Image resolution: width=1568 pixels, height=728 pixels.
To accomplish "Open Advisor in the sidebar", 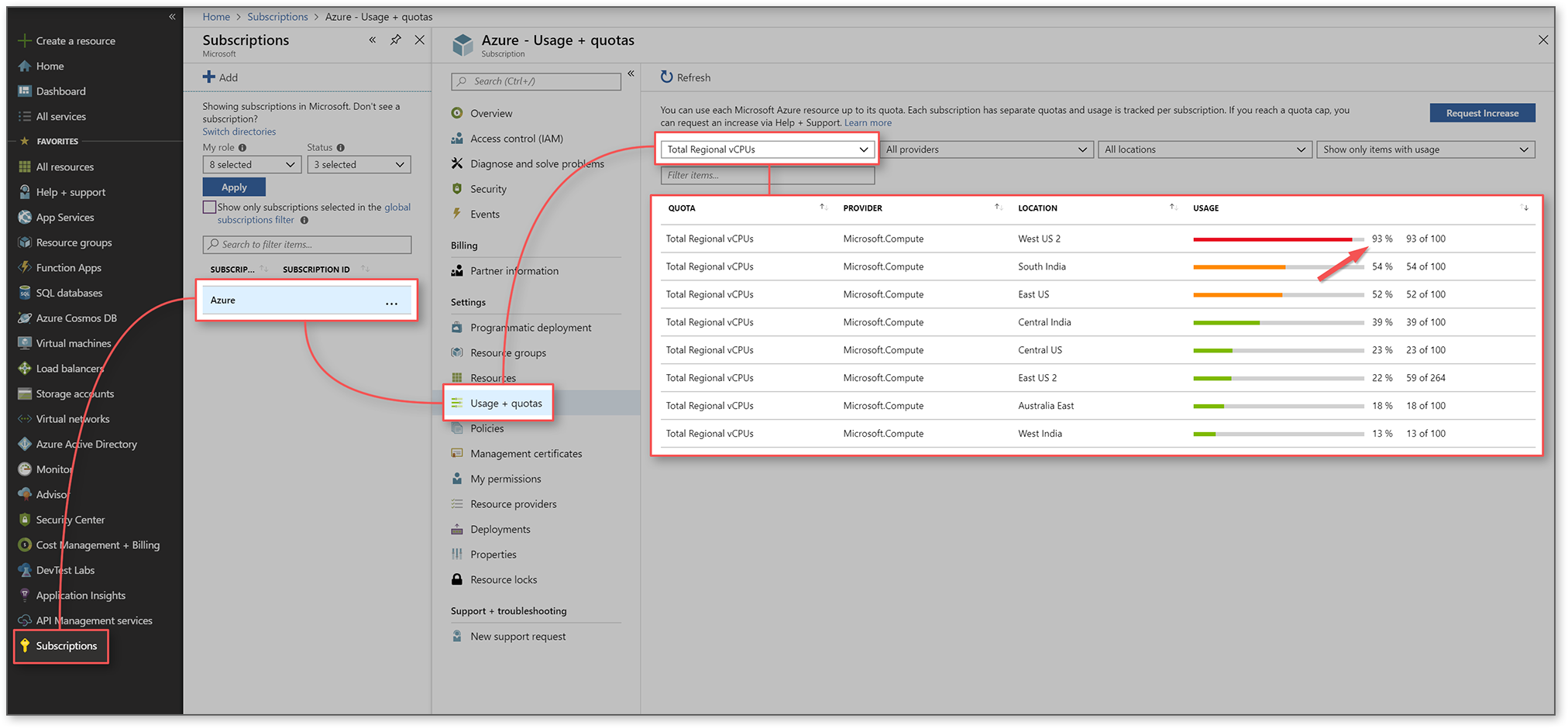I will tap(53, 494).
